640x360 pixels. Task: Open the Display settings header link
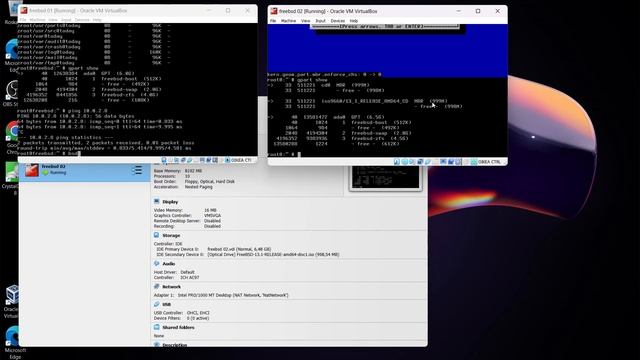pyautogui.click(x=170, y=202)
